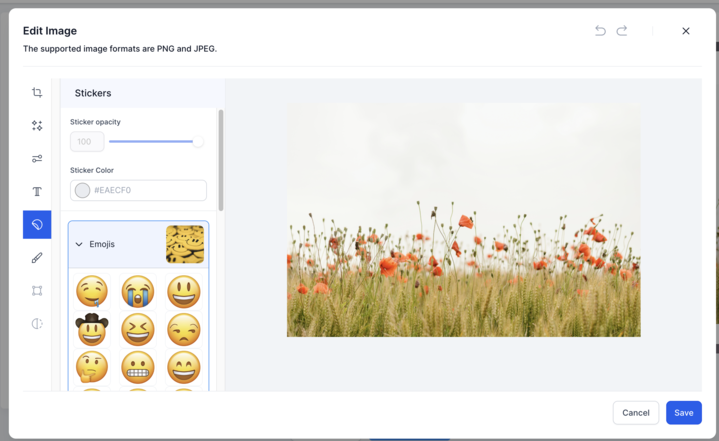Add the drooling face emoji sticker

92,291
